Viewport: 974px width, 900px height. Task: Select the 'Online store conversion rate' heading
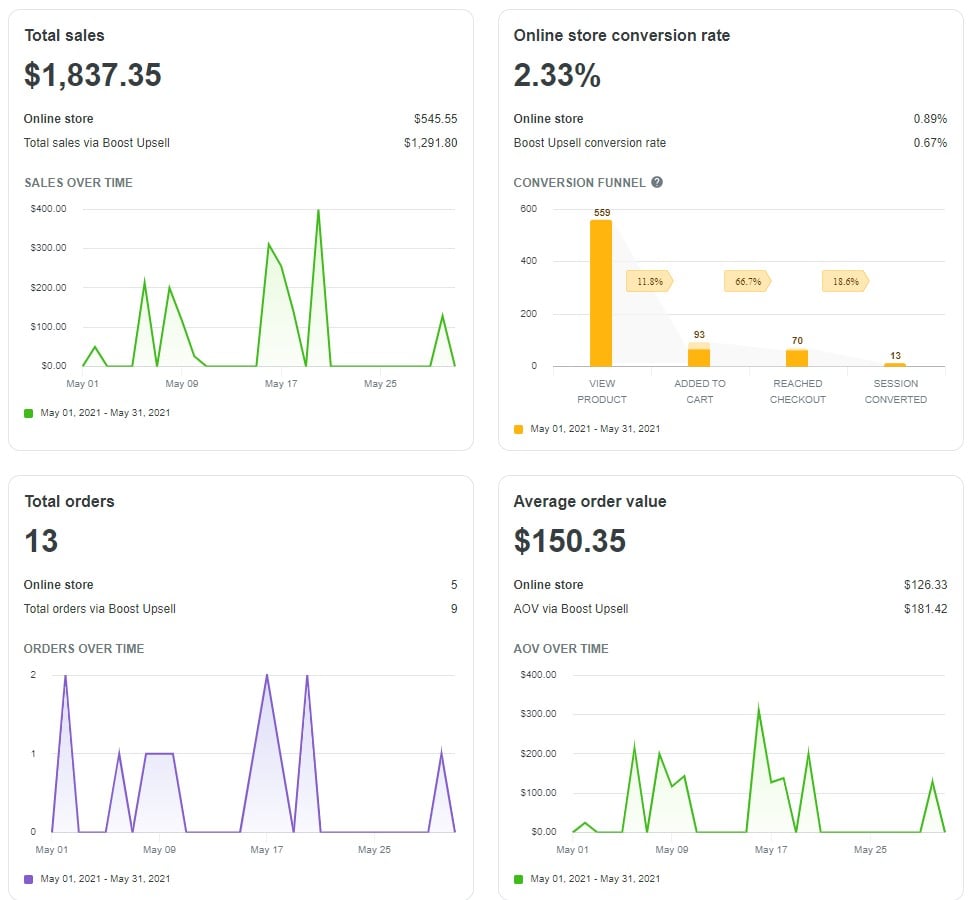(622, 35)
